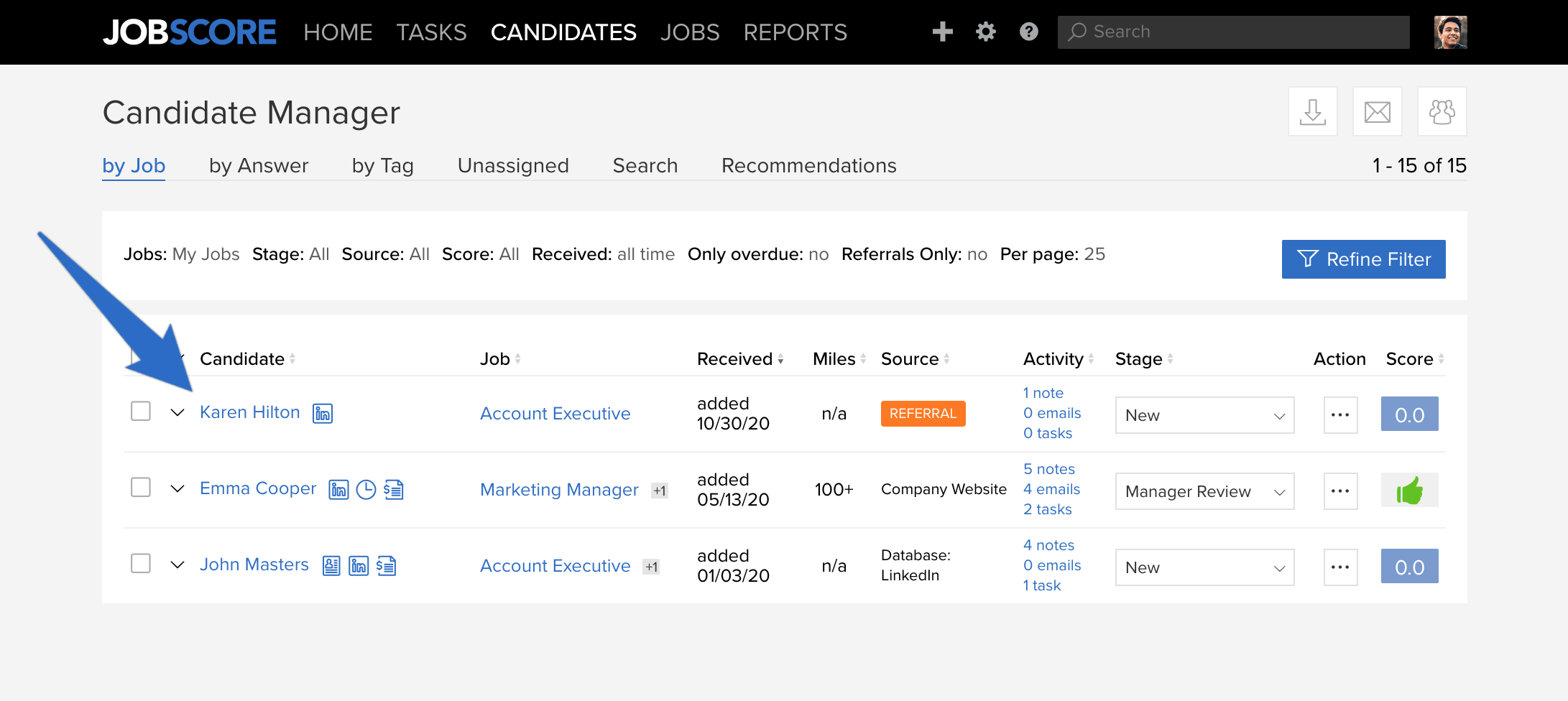This screenshot has width=1568, height=701.
Task: Switch to the Unassigned tab
Action: (x=513, y=166)
